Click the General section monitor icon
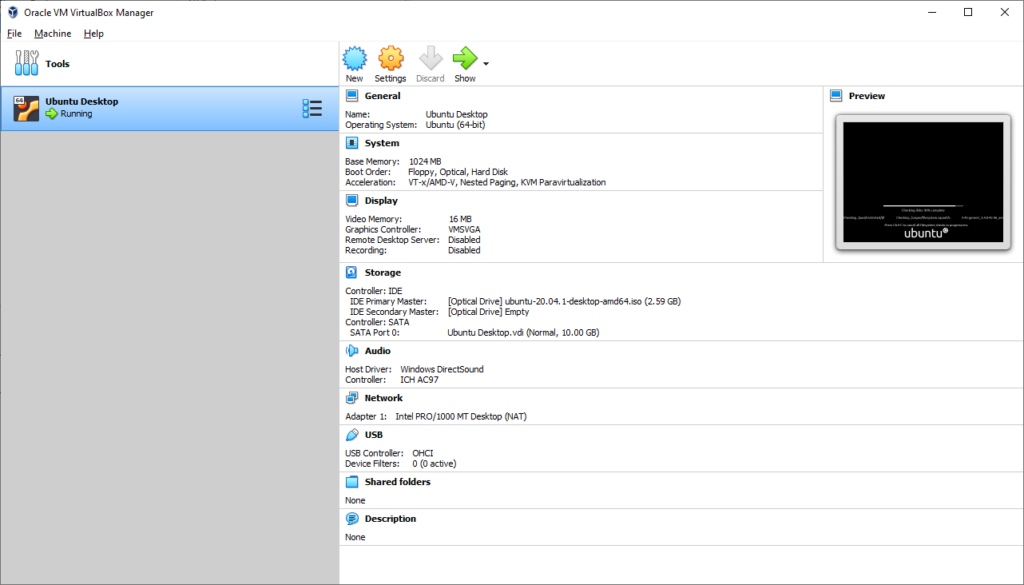Screen dimensions: 1024x585 tap(352, 96)
